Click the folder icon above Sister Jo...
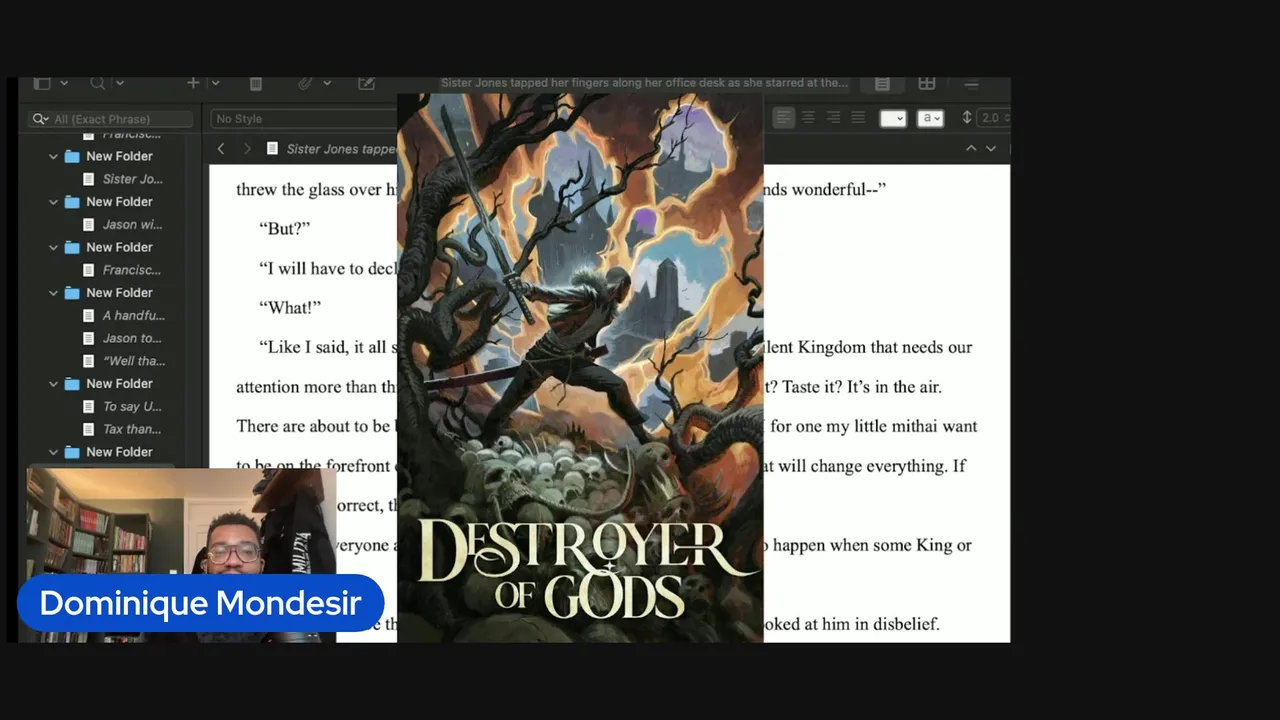Viewport: 1280px width, 720px height. [72, 157]
